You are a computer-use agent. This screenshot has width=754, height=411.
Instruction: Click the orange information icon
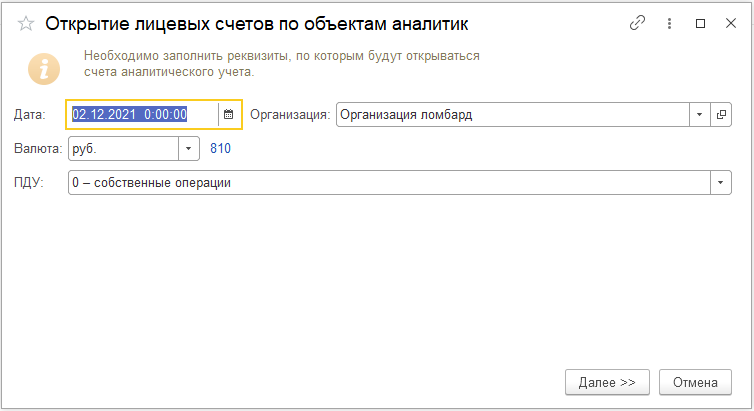point(44,69)
